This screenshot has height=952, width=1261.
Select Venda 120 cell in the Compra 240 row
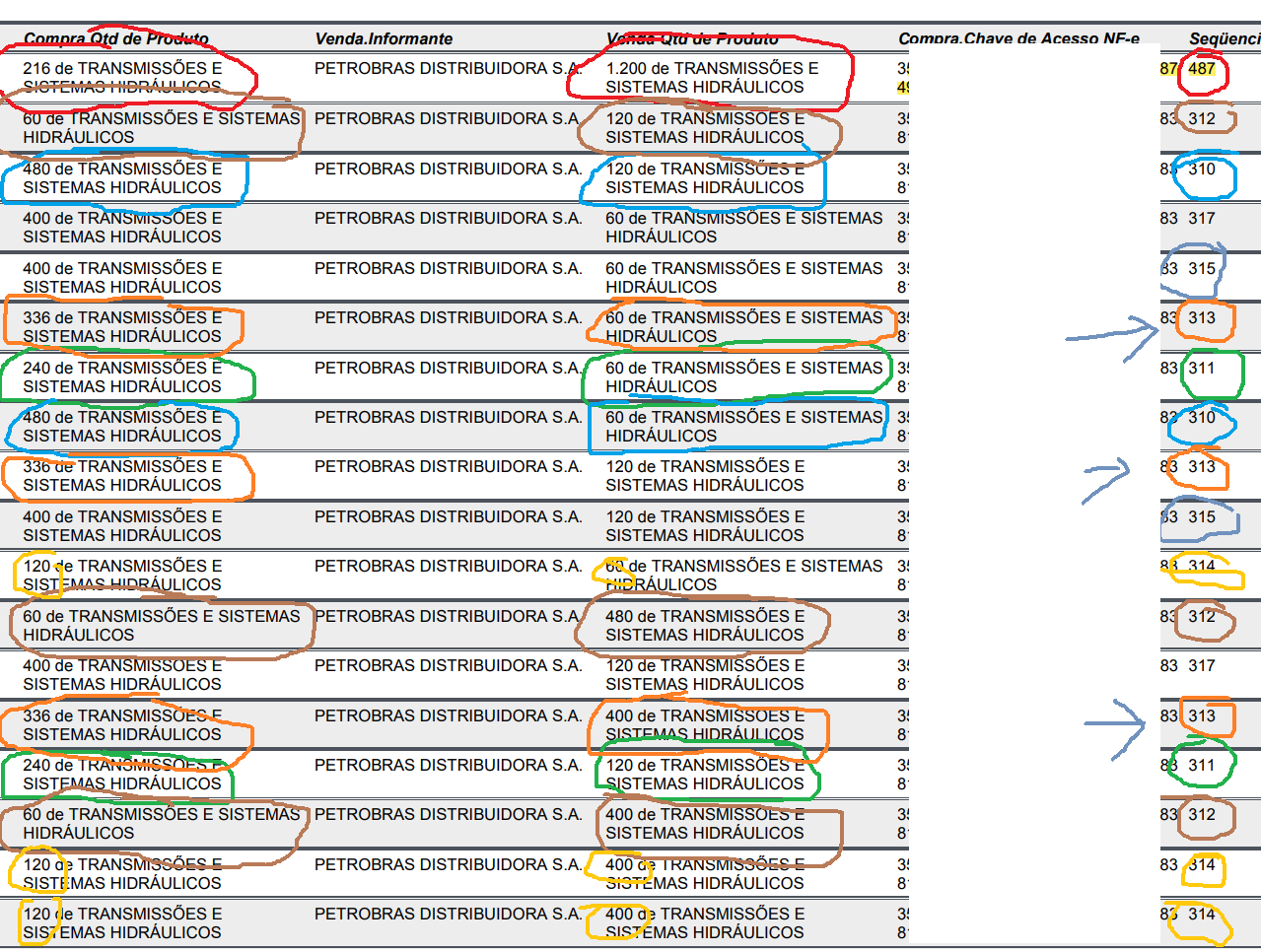pyautogui.click(x=705, y=774)
